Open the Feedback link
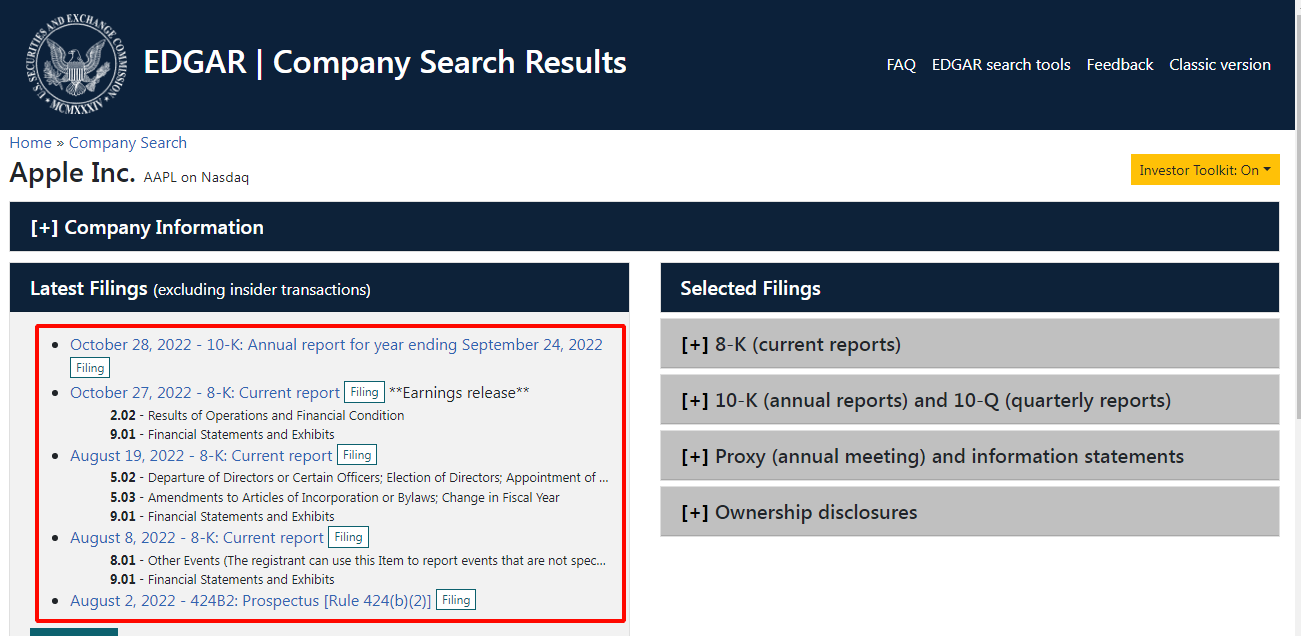This screenshot has height=636, width=1301. click(x=1120, y=65)
